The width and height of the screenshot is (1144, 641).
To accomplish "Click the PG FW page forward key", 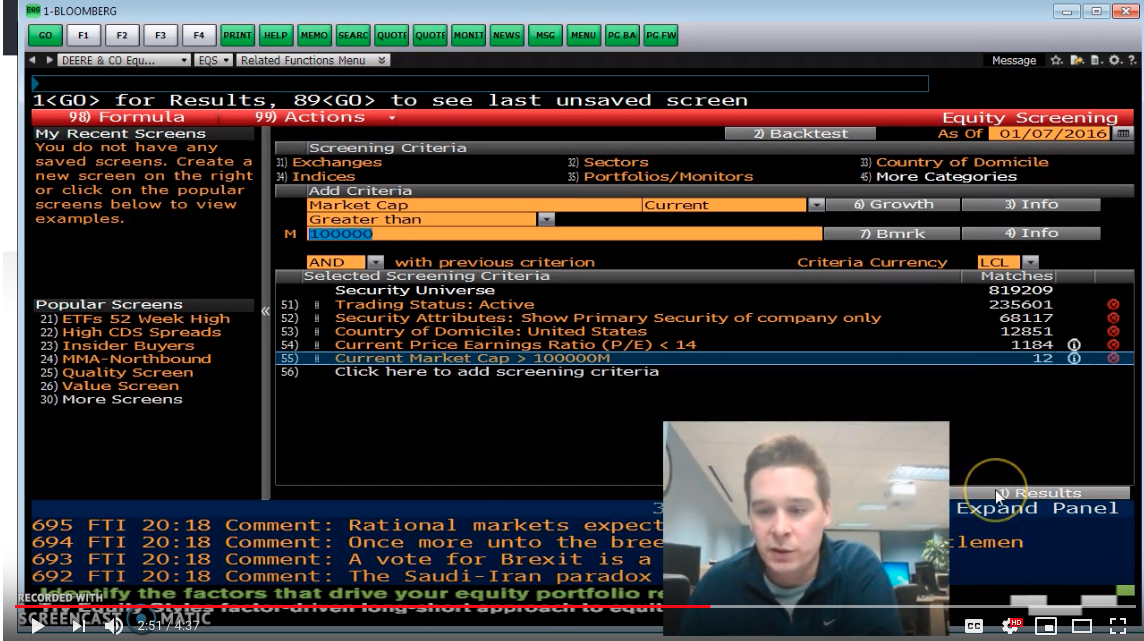I will [x=661, y=35].
